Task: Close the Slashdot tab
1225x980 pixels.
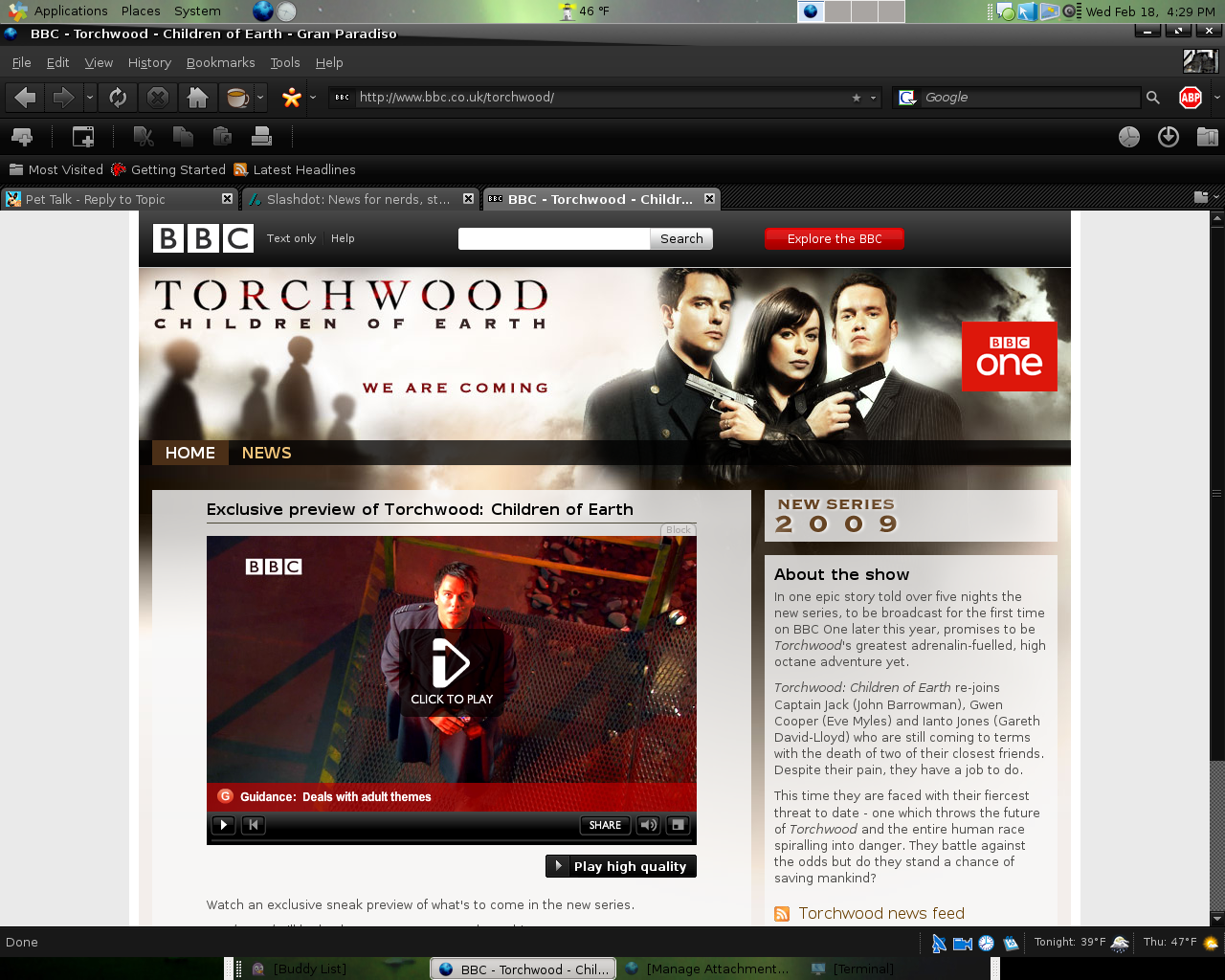Action: (x=468, y=199)
